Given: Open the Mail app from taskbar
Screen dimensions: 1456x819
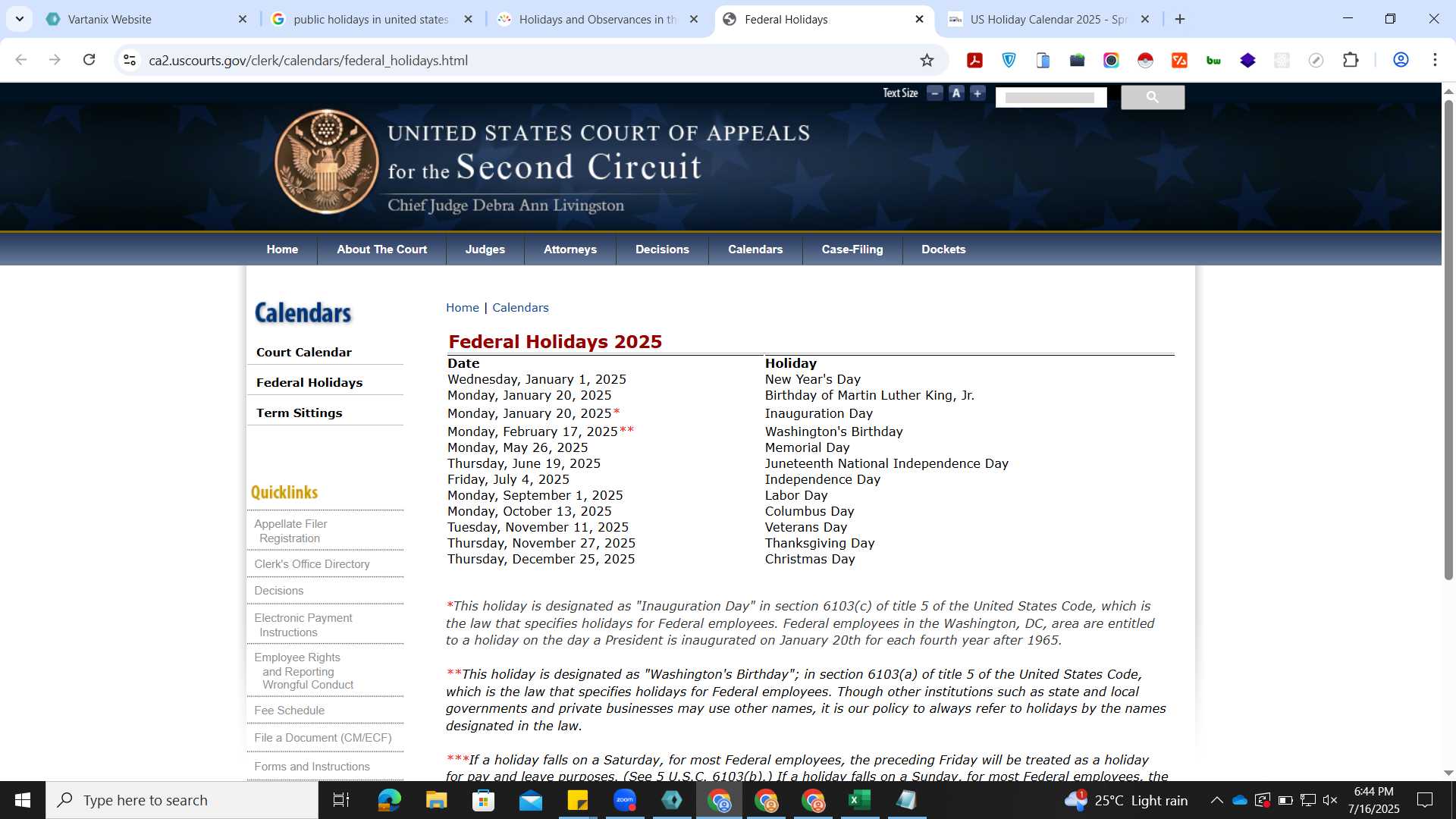Looking at the screenshot, I should point(531,800).
